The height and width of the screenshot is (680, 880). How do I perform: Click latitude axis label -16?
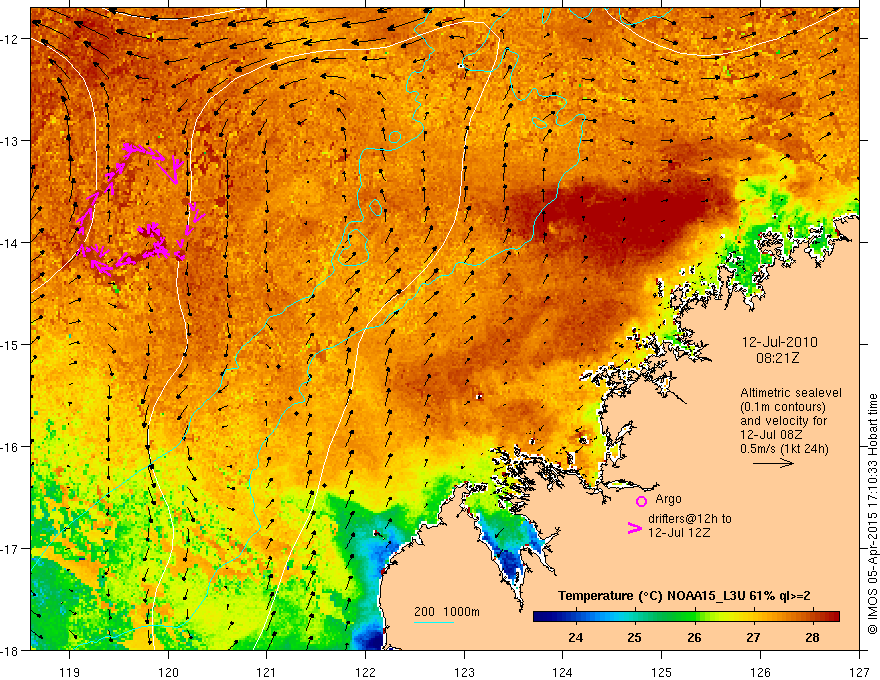point(10,447)
